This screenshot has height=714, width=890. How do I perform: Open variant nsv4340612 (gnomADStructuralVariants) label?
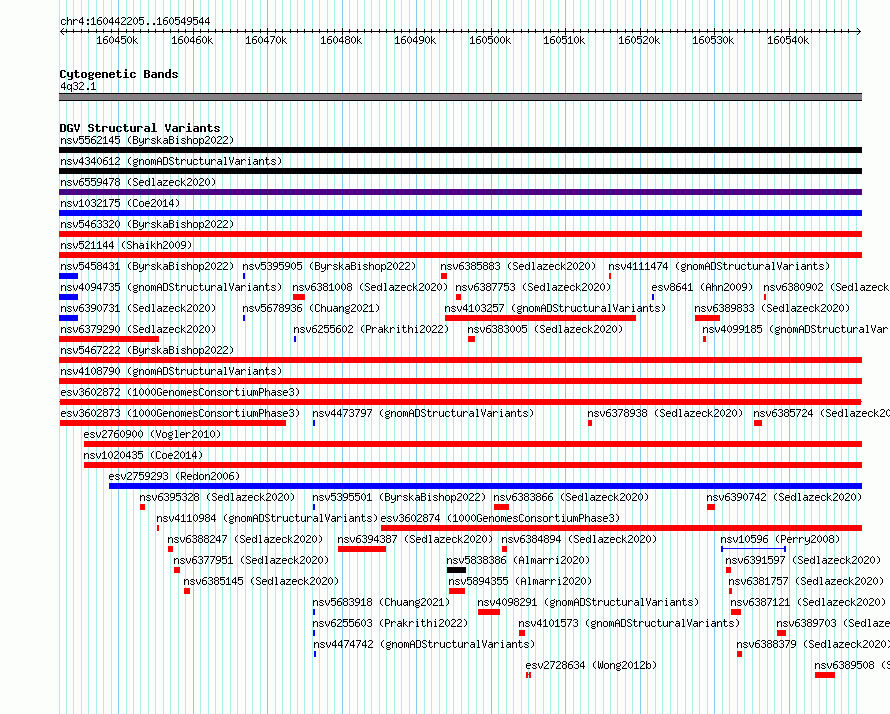[171, 161]
